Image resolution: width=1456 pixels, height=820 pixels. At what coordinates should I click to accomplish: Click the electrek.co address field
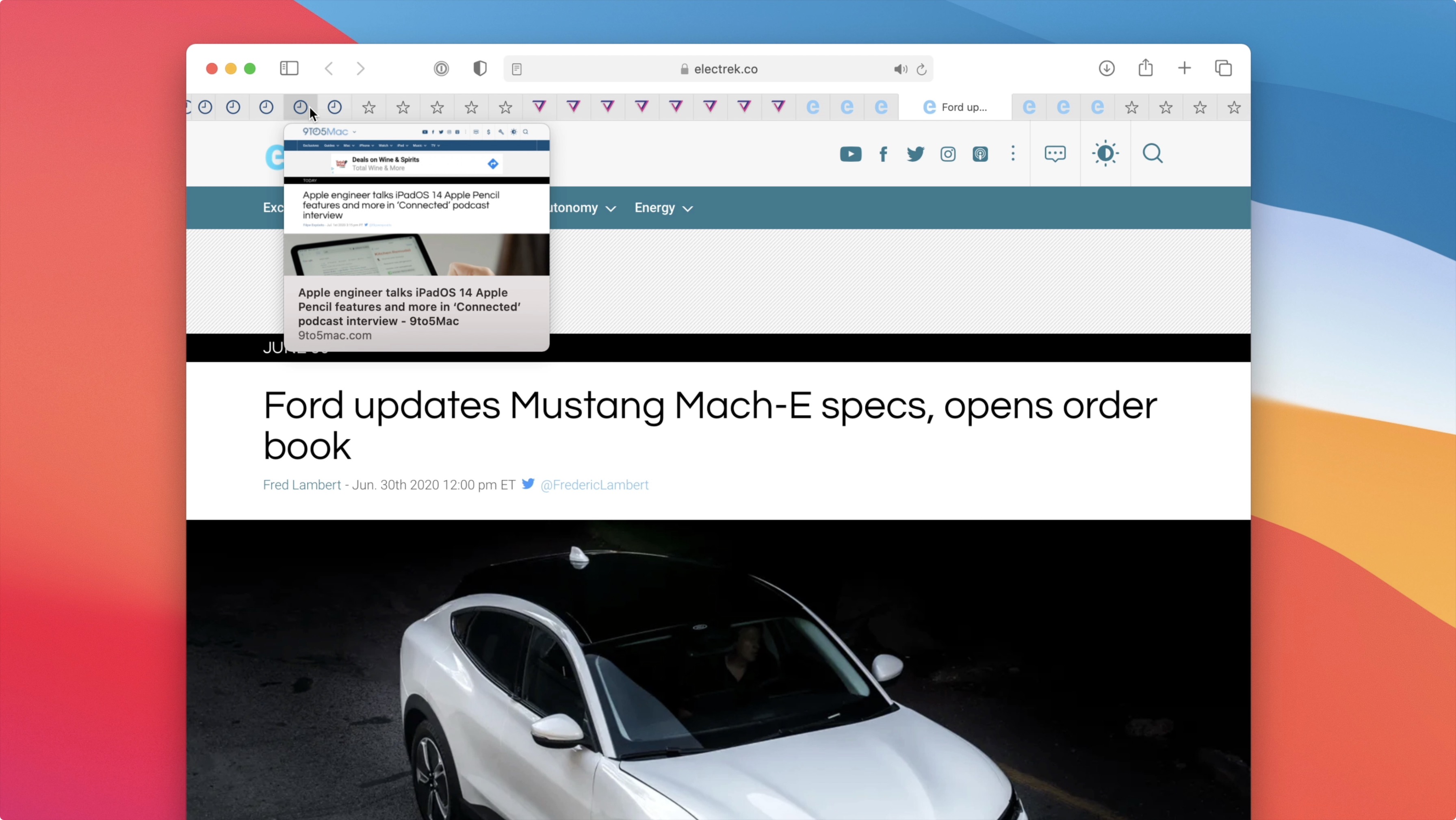pos(726,69)
